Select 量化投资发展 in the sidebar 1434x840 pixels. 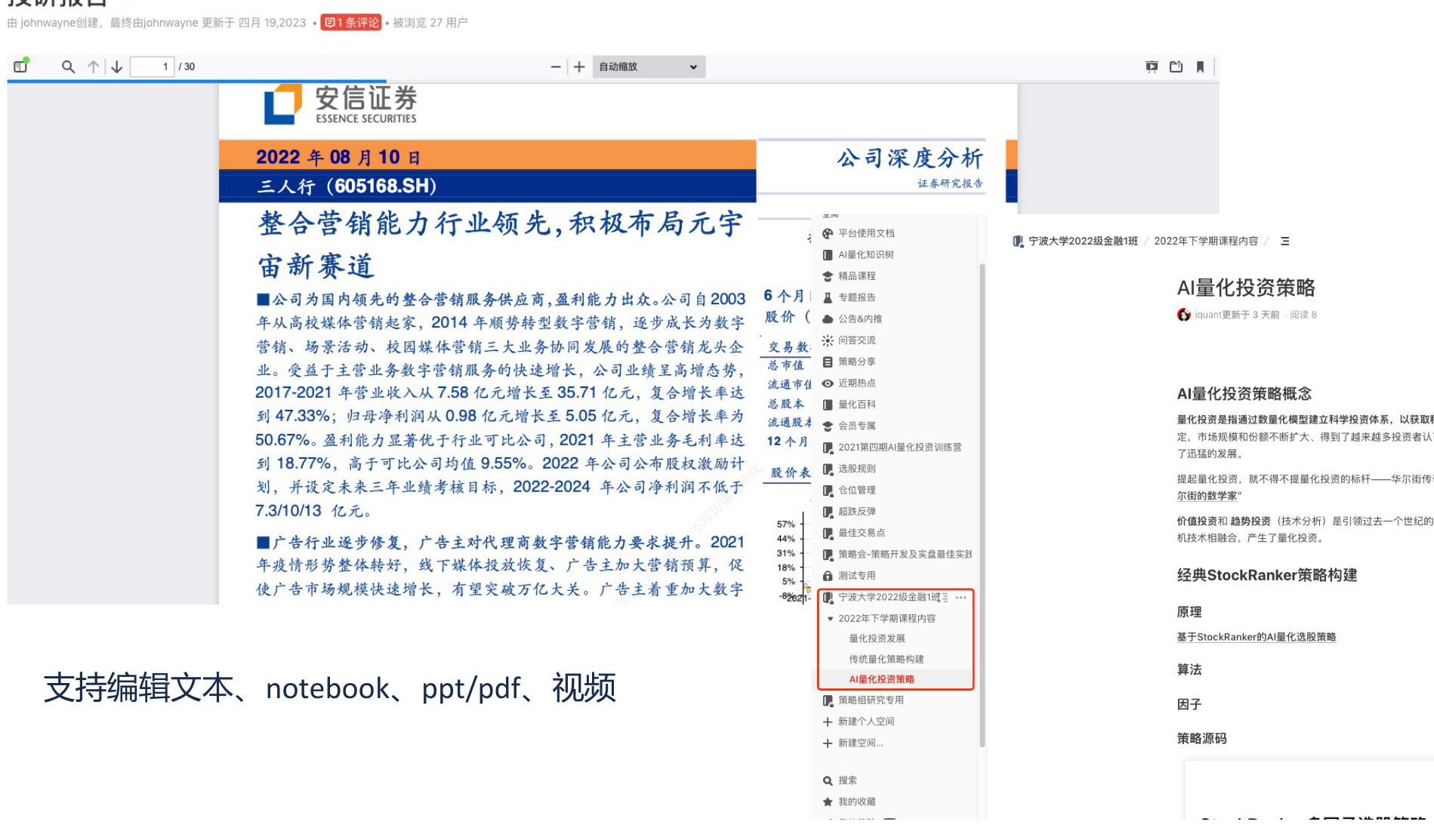[x=877, y=638]
